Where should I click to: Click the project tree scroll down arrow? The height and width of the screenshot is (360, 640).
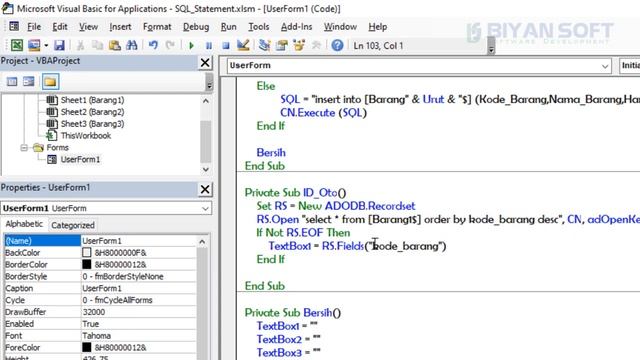pos(206,169)
